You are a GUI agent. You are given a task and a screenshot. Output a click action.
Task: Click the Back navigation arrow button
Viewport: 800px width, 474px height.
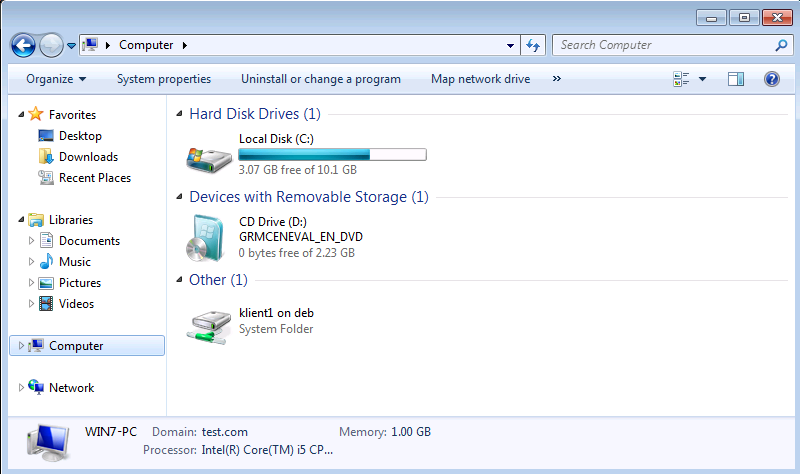23,45
